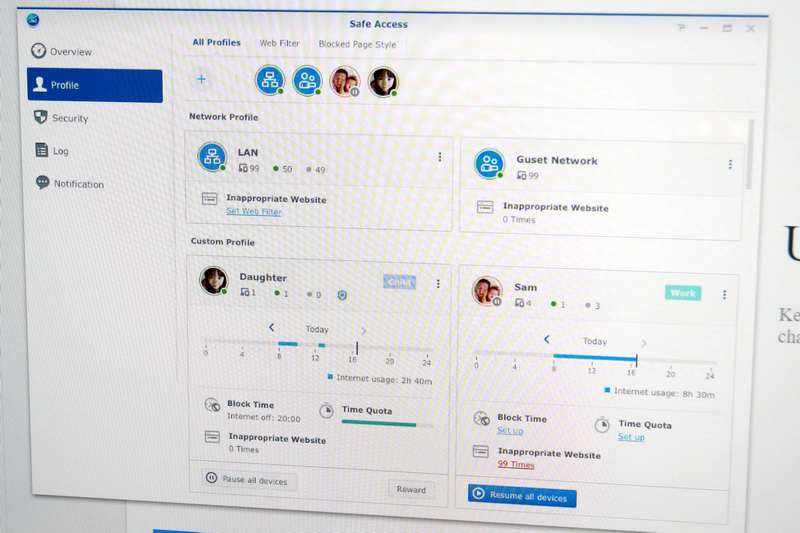
Task: Click the Reward button
Action: (x=411, y=489)
